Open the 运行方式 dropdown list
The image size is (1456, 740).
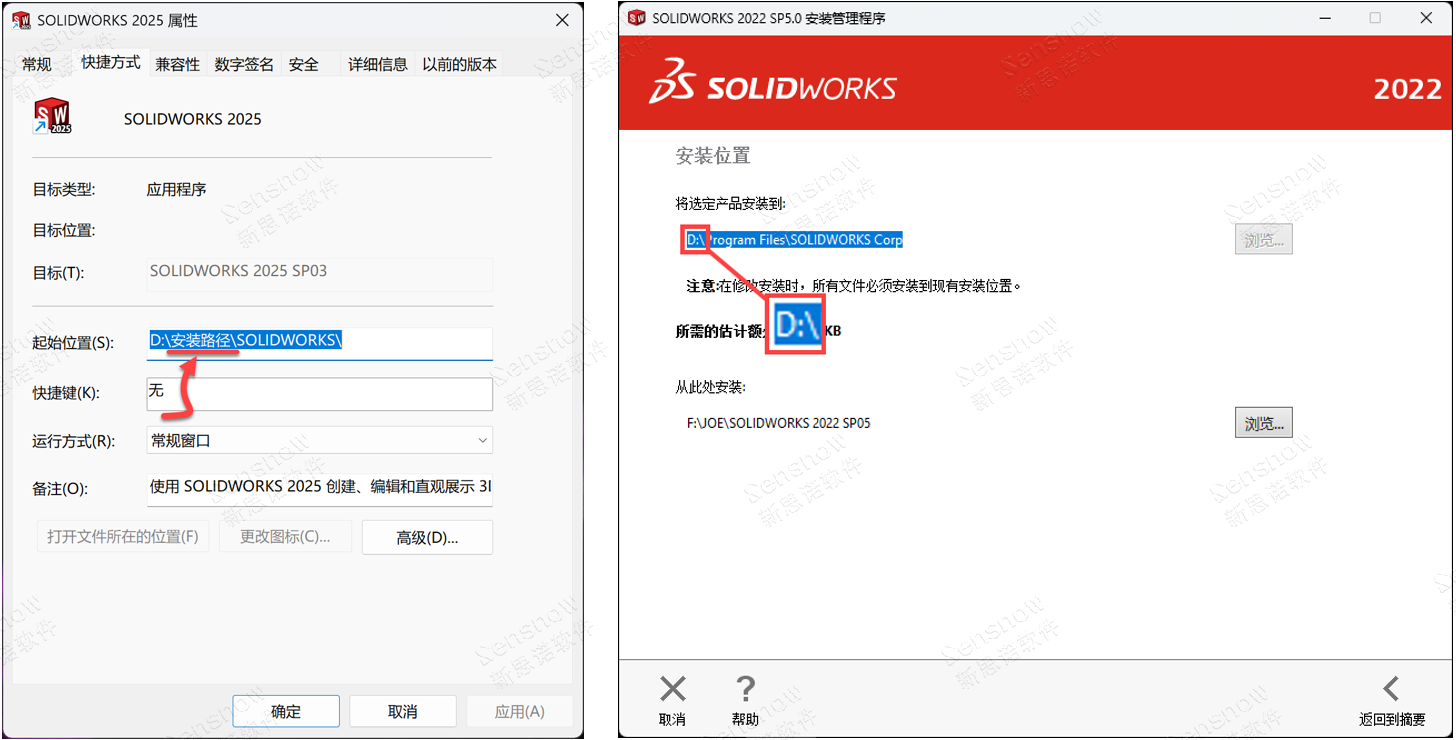(319, 440)
